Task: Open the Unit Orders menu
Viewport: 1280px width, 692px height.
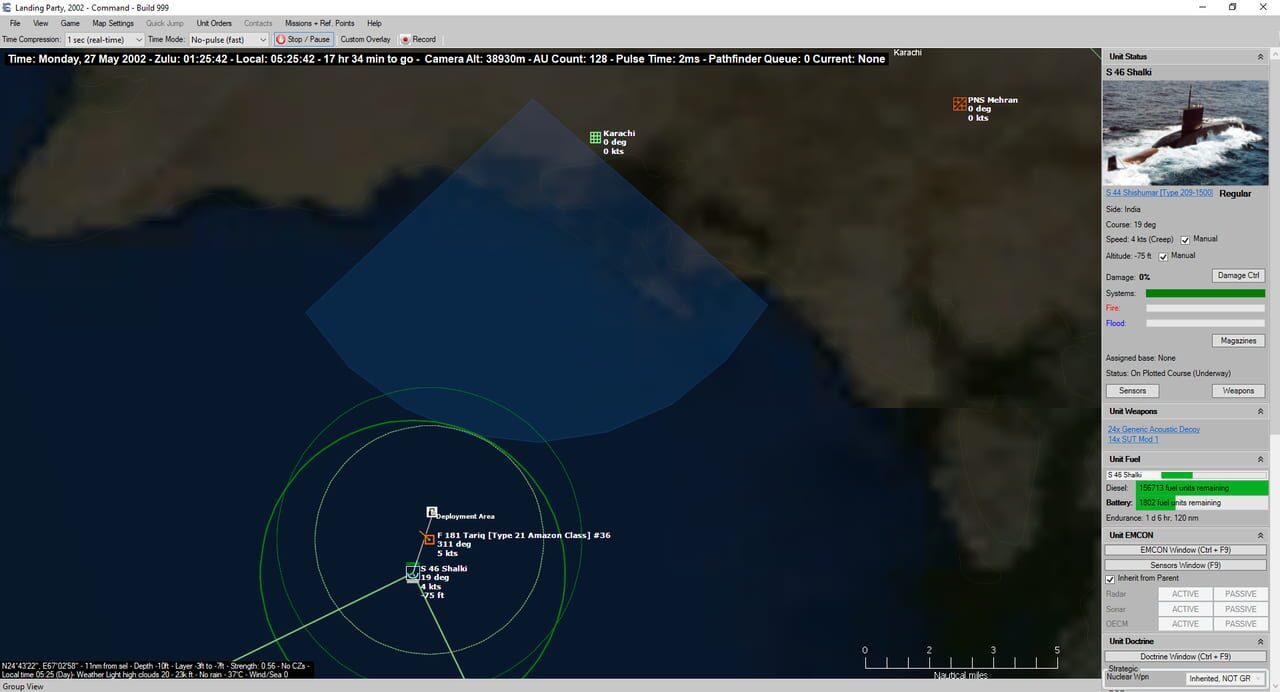Action: pos(214,23)
